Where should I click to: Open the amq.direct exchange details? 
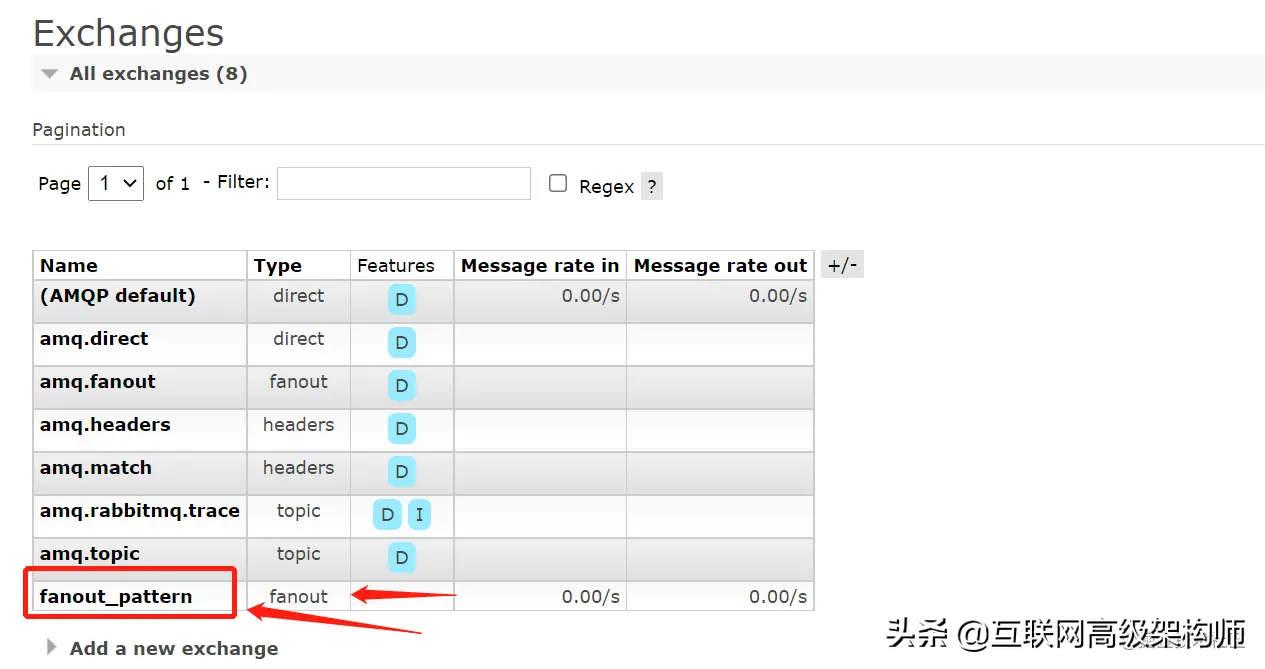coord(94,338)
